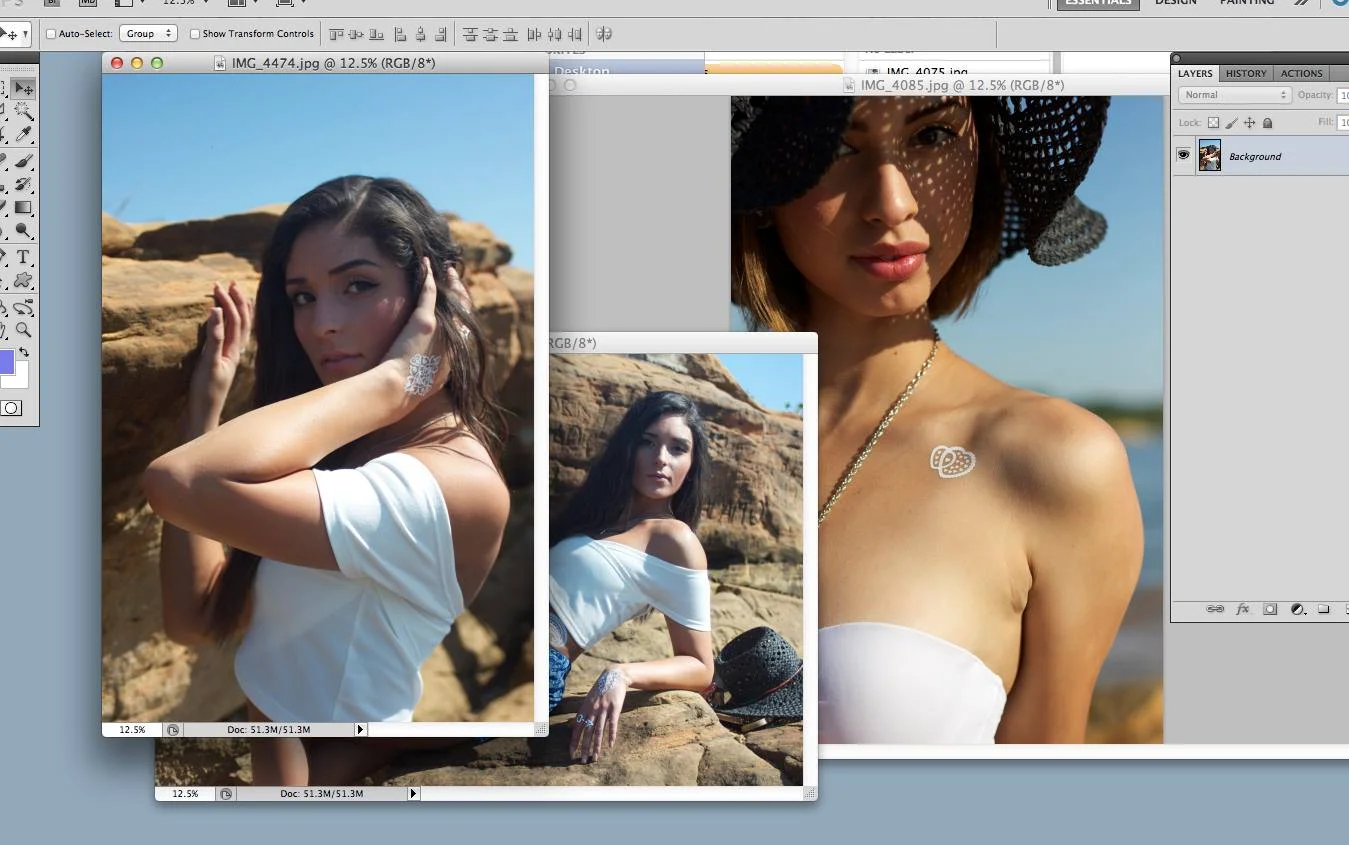
Task: Click Distribute Top Edges icon
Action: coord(470,34)
